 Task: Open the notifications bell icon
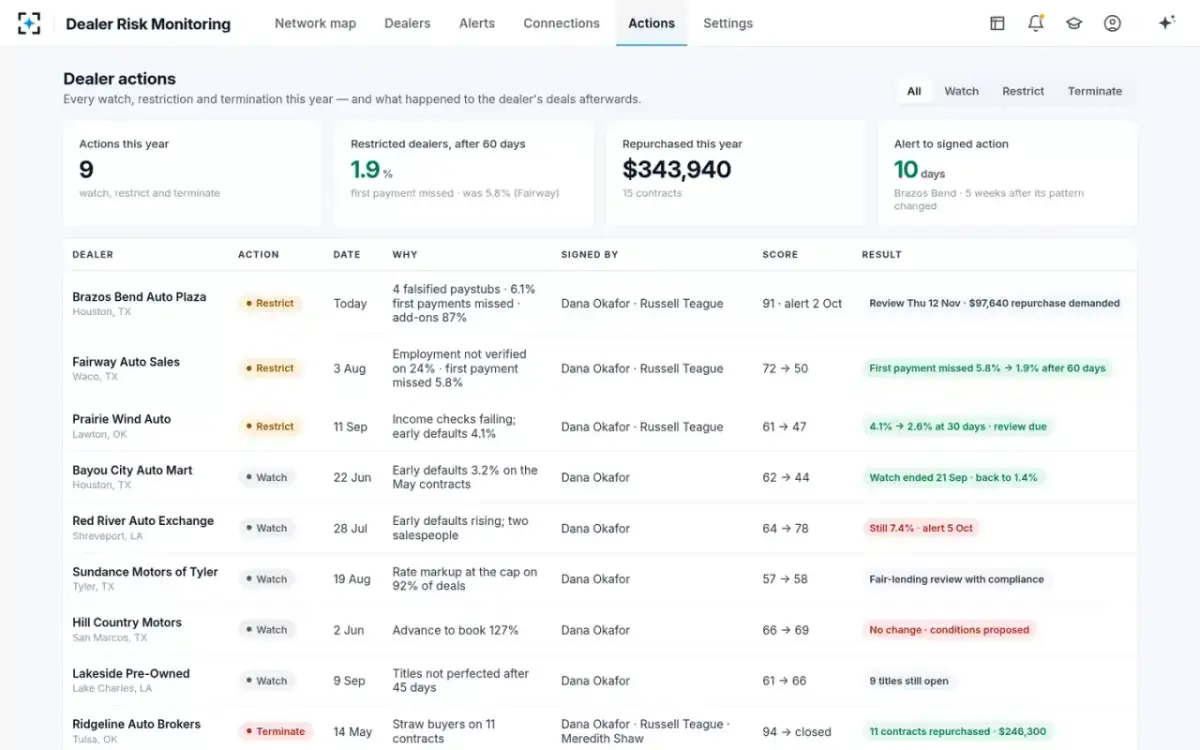[x=1036, y=23]
